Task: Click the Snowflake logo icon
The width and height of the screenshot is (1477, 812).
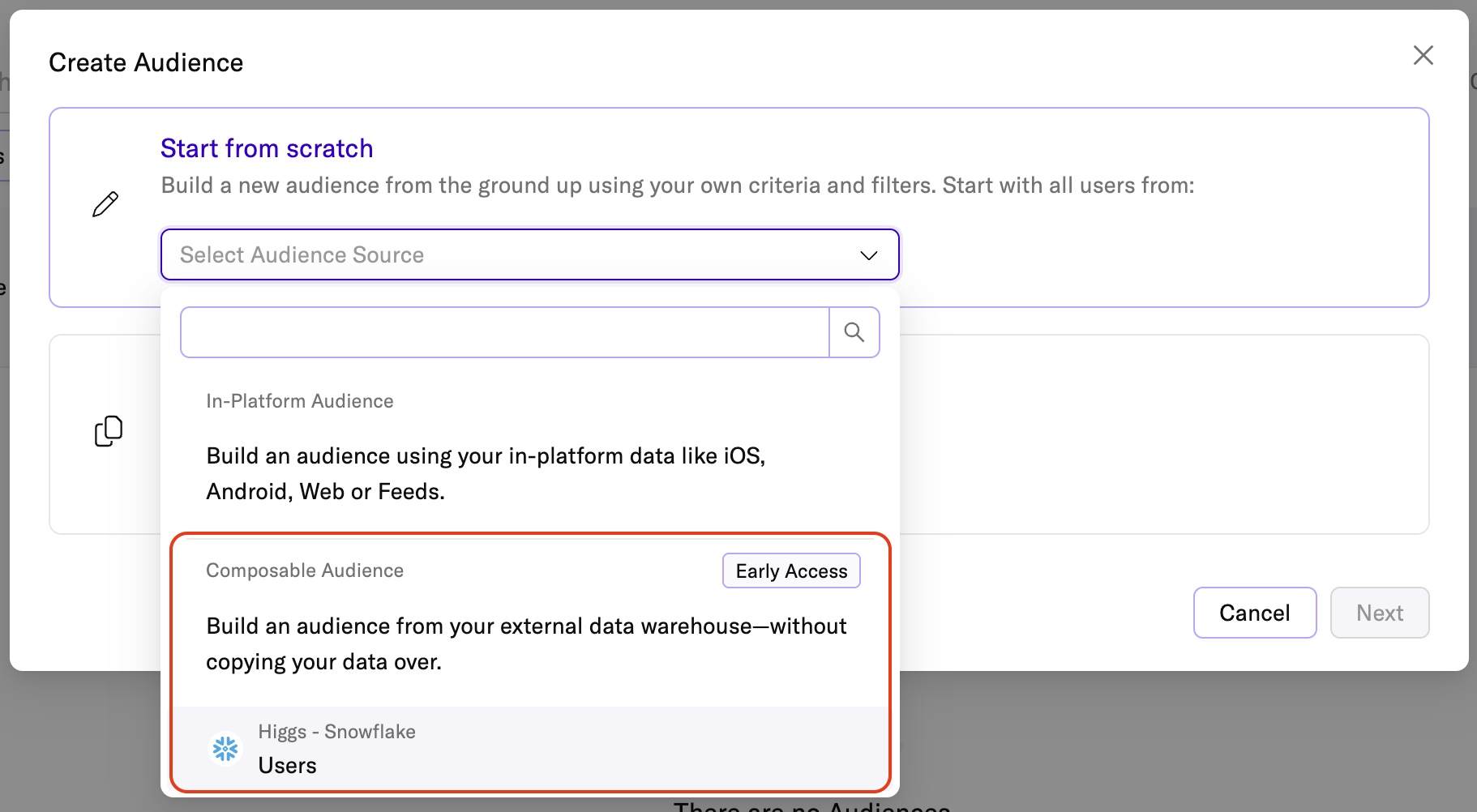Action: (225, 748)
